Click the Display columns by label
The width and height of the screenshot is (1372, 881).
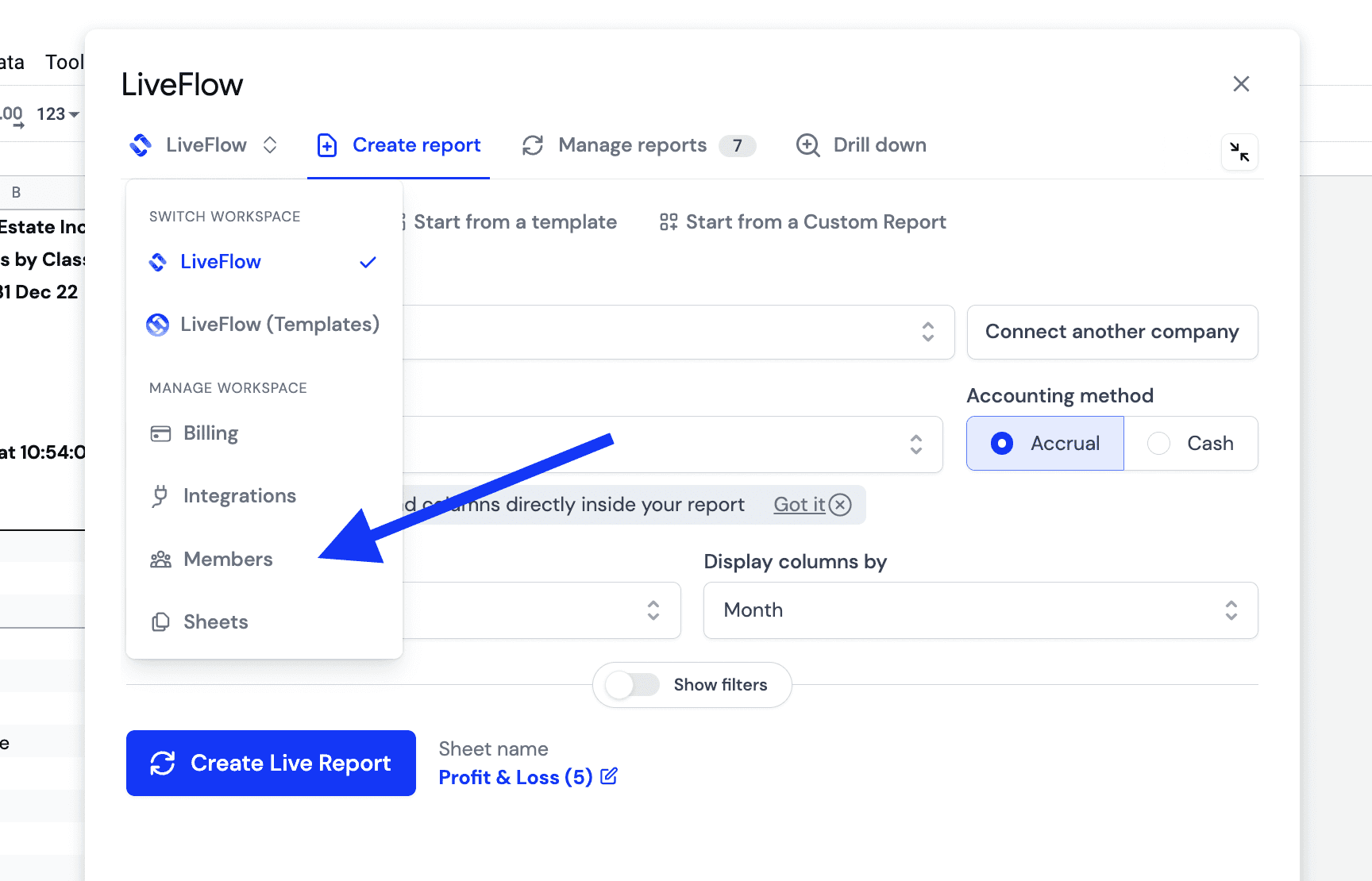pyautogui.click(x=796, y=562)
